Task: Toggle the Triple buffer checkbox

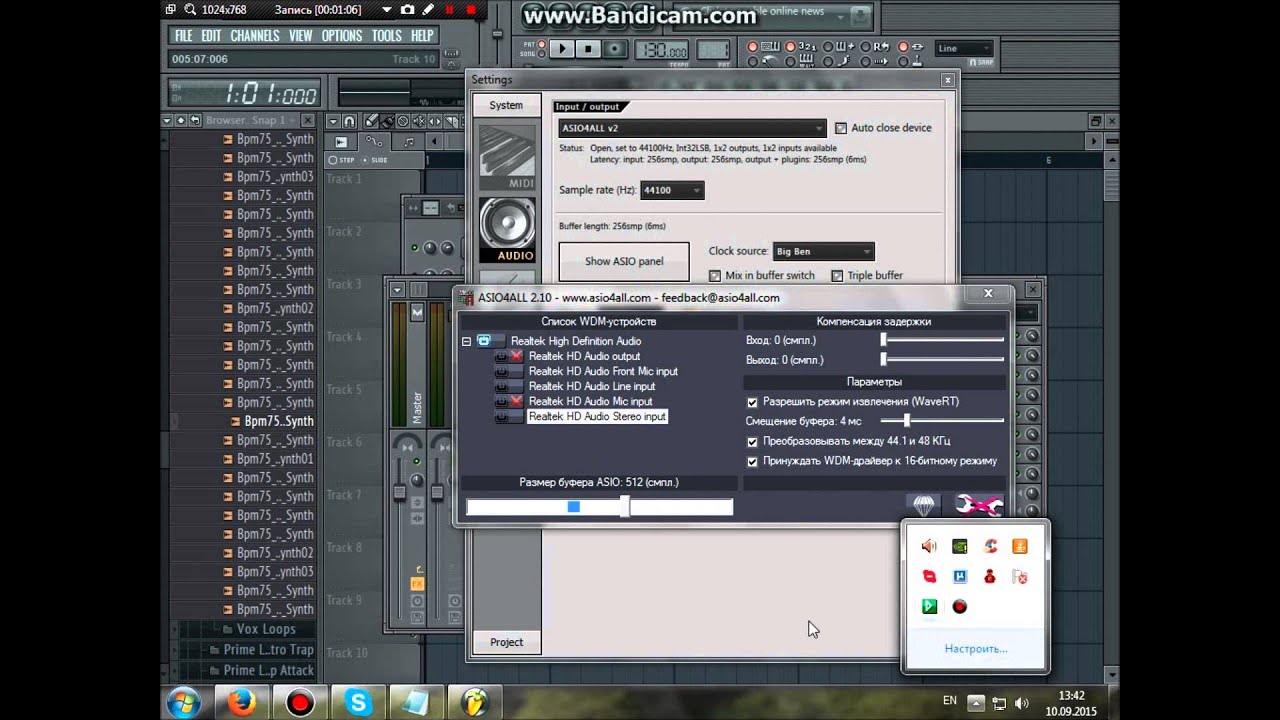Action: pyautogui.click(x=837, y=275)
